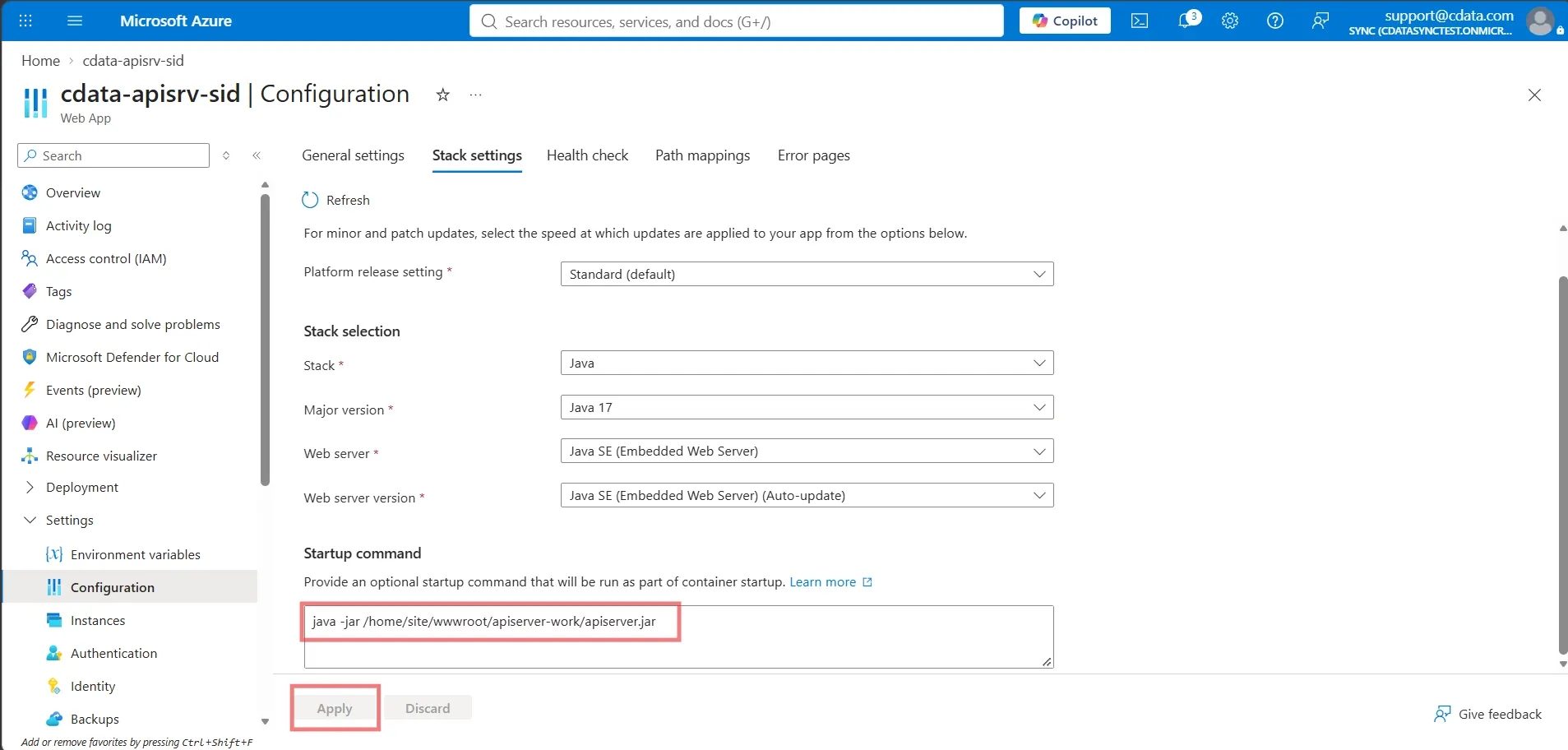Favorite this page with the star icon
Viewport: 1568px width, 750px height.
click(x=442, y=95)
